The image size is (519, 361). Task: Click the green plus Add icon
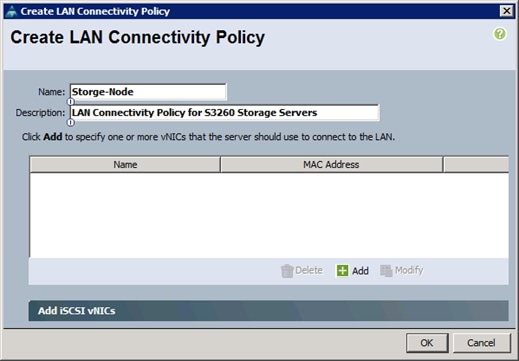(342, 270)
